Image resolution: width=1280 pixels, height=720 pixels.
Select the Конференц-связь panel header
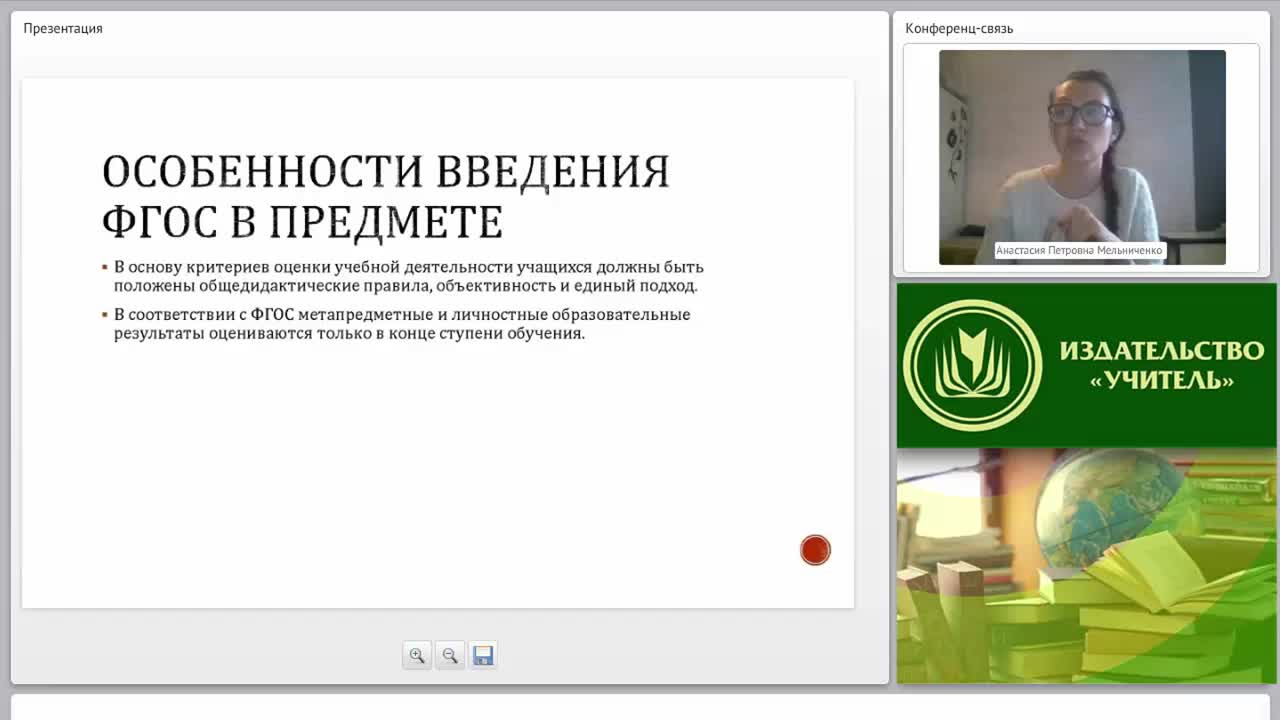pos(959,28)
